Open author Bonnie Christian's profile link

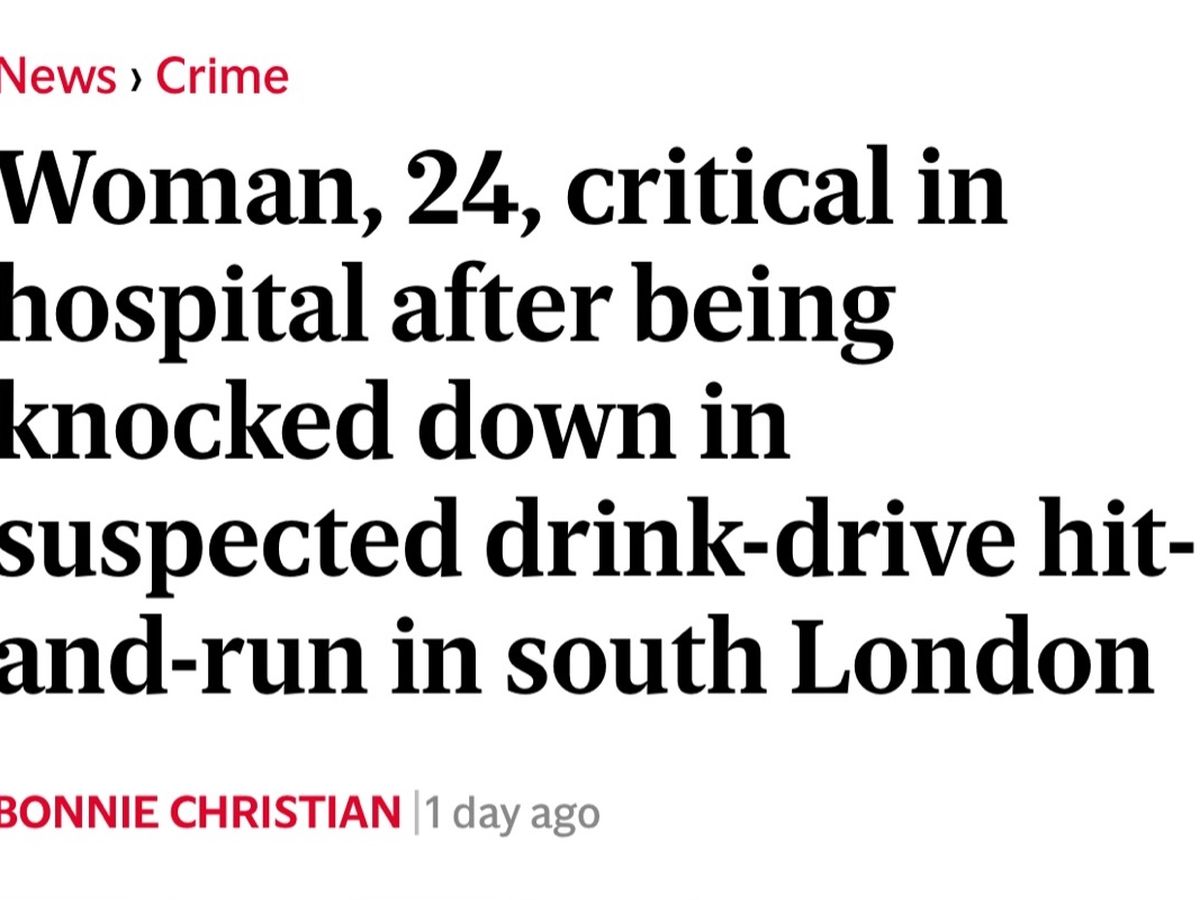coord(200,812)
